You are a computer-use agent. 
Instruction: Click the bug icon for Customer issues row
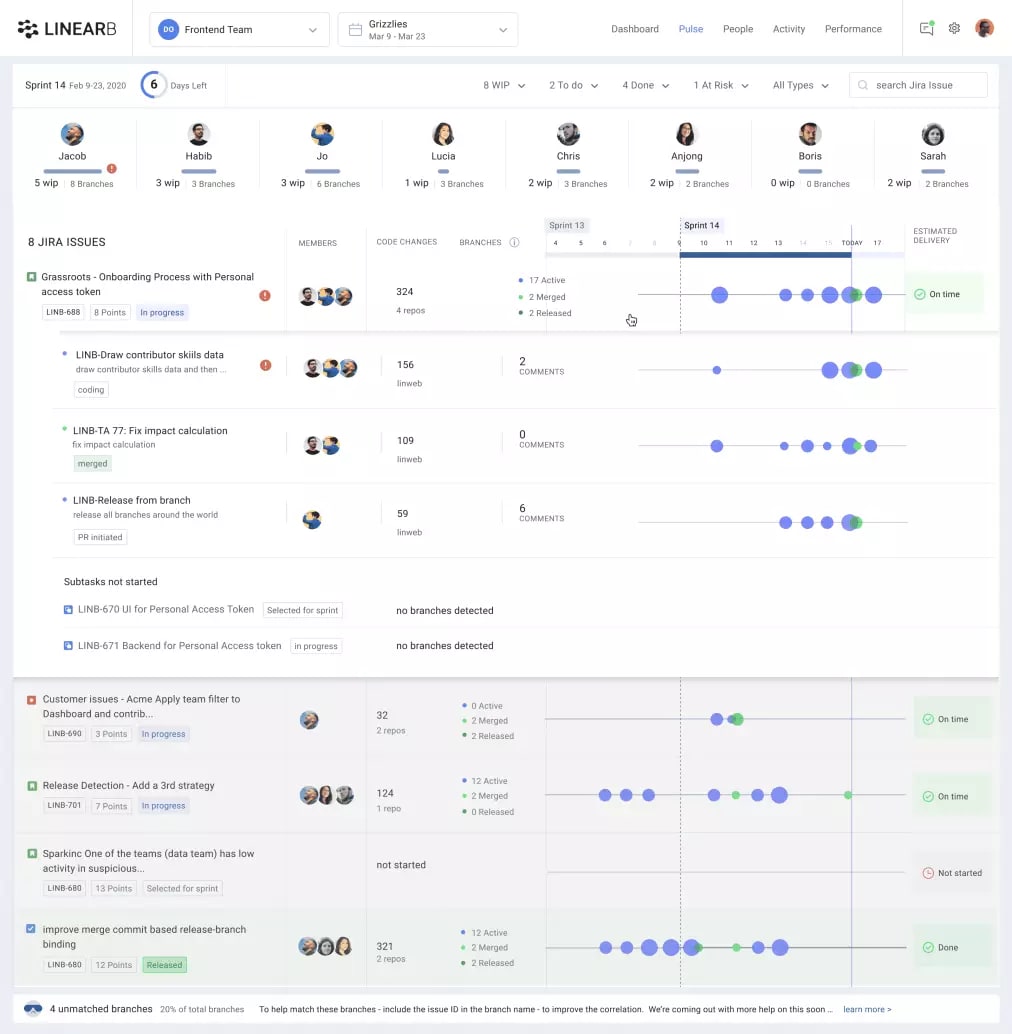click(x=31, y=700)
